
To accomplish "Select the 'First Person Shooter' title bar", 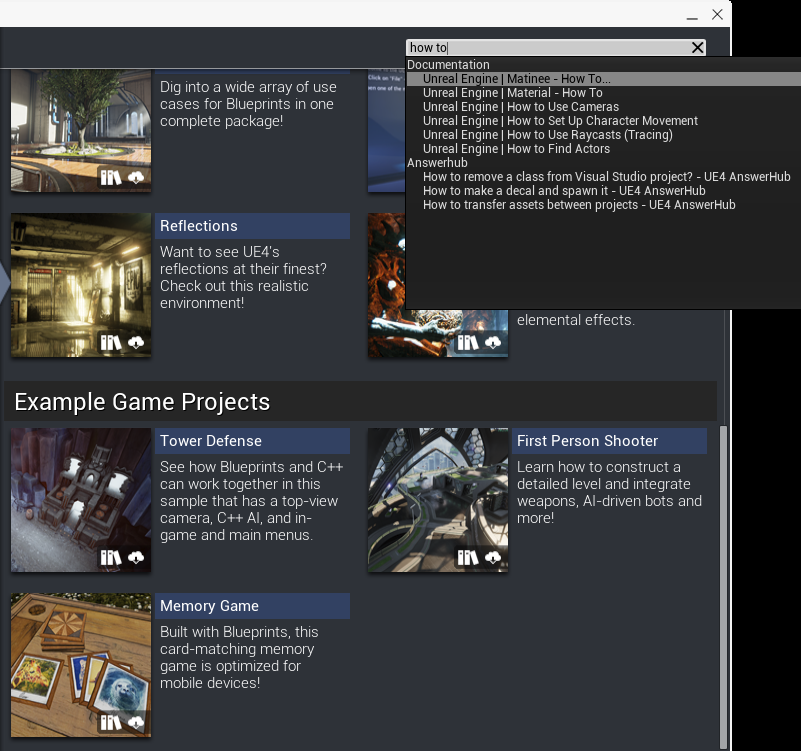I will (609, 441).
